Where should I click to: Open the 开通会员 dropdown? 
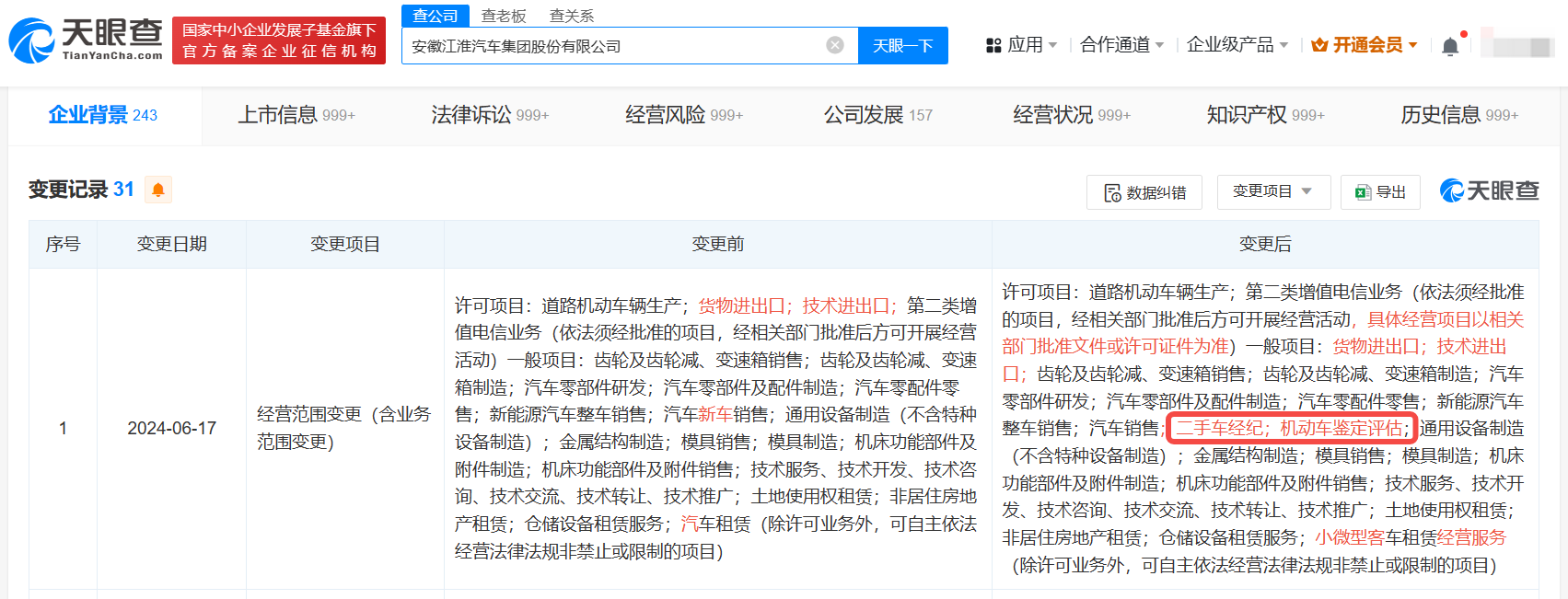(1375, 45)
